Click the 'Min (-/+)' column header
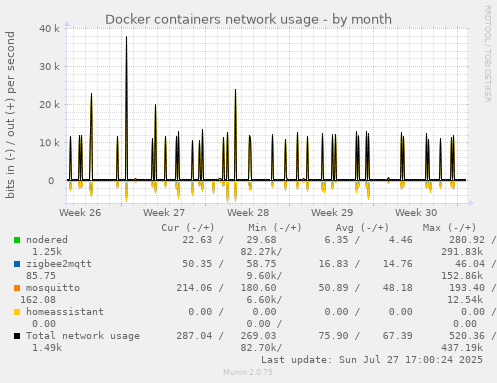The height and width of the screenshot is (383, 497). coord(275,228)
